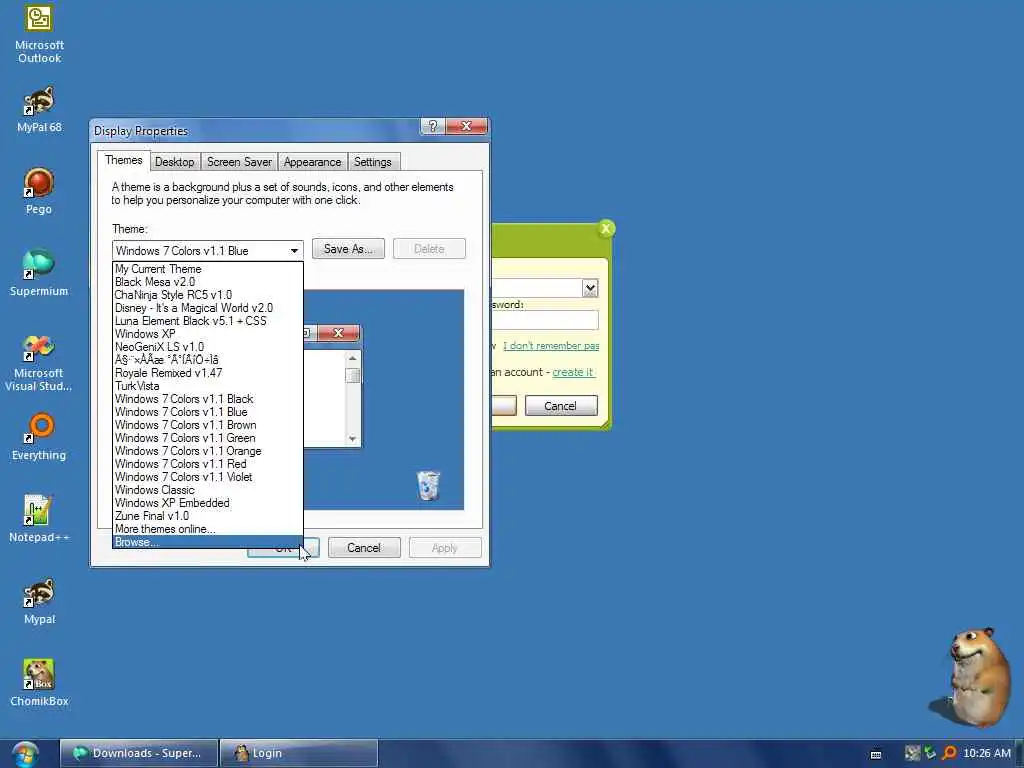Choose Windows 7 Colors v1.1 Black
Image resolution: width=1024 pixels, height=768 pixels.
[x=208, y=399]
